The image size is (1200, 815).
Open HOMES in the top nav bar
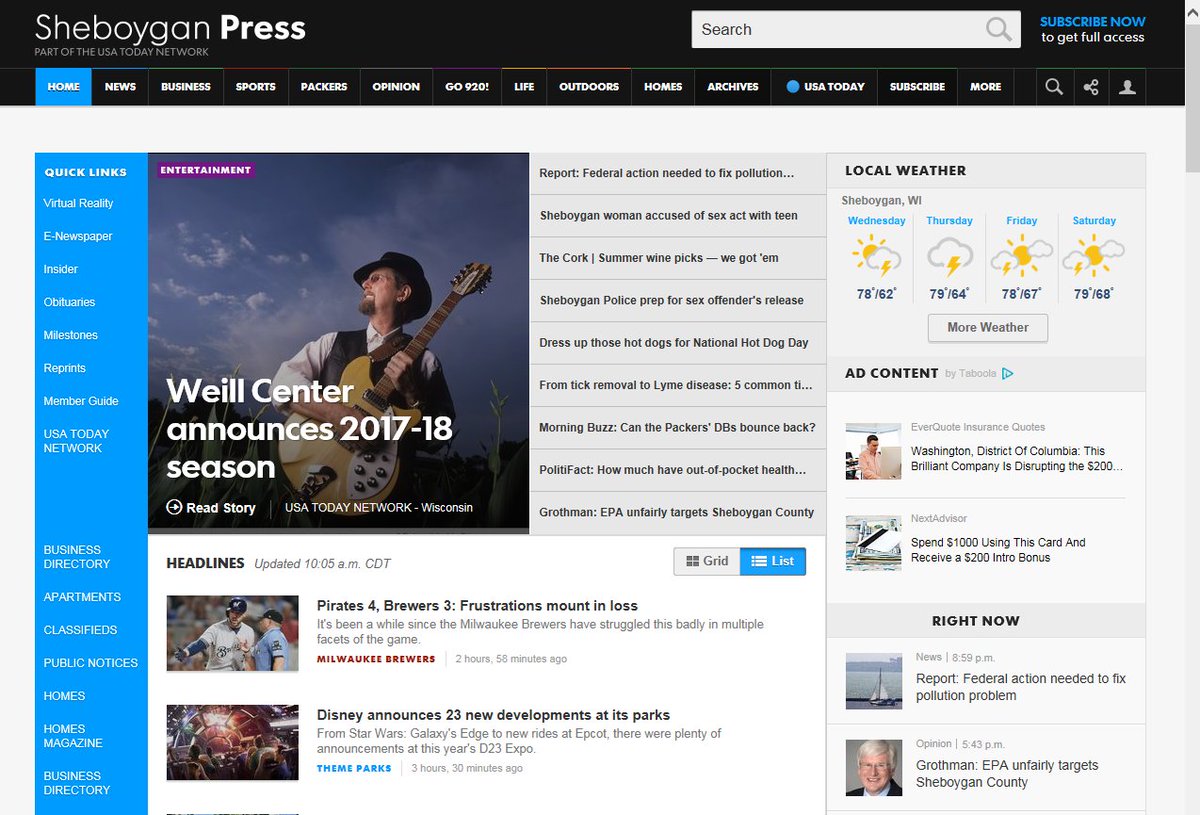663,87
